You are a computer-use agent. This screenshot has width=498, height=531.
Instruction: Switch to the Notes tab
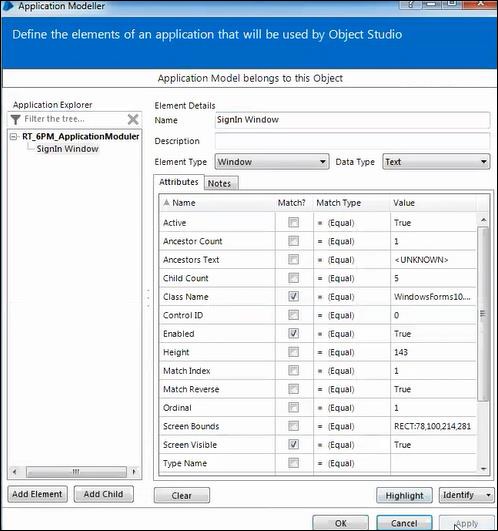coord(219,183)
